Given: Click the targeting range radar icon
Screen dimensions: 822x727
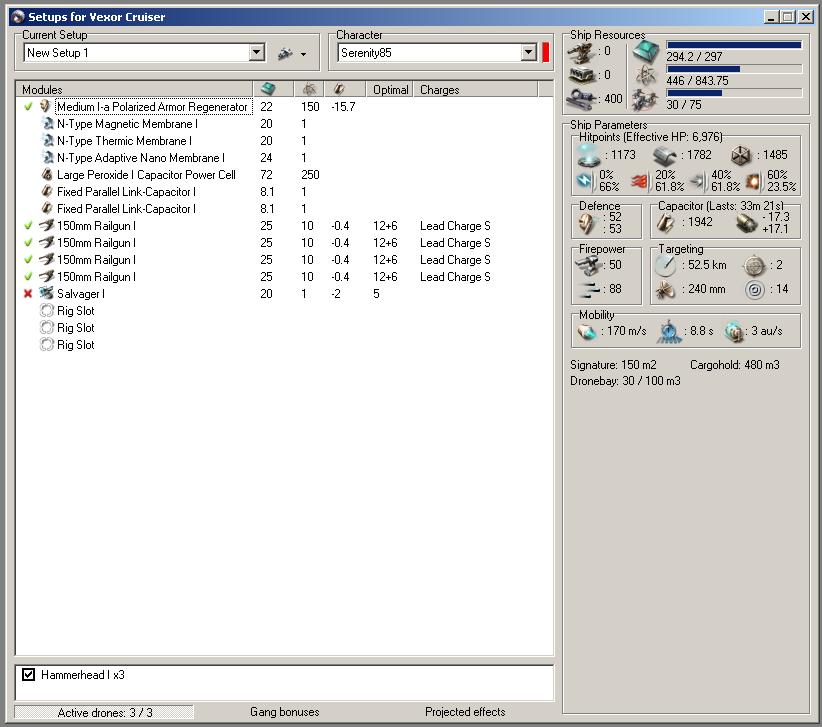Looking at the screenshot, I should (665, 265).
